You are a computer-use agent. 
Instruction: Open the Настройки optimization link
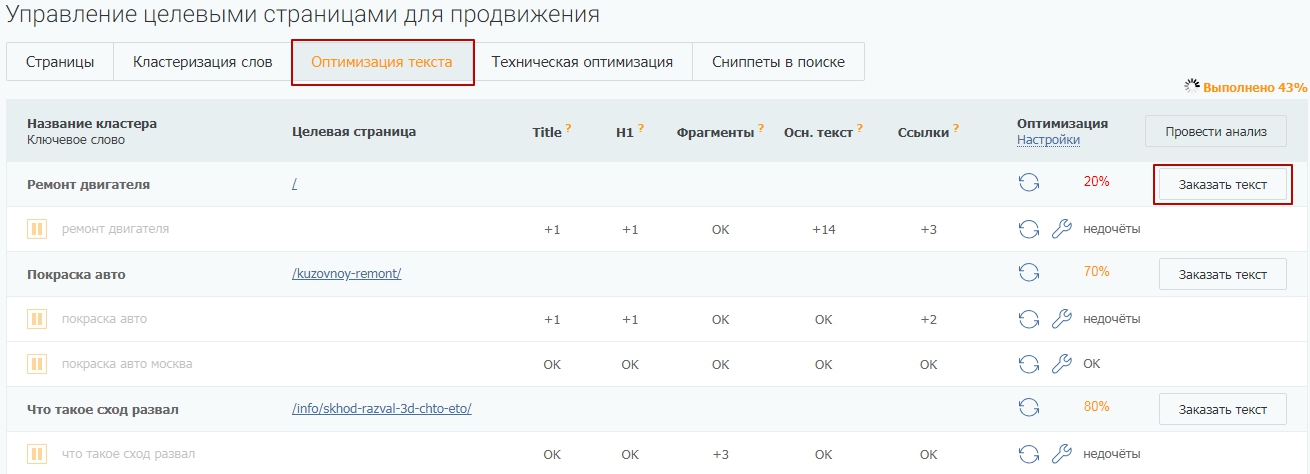pos(1048,140)
